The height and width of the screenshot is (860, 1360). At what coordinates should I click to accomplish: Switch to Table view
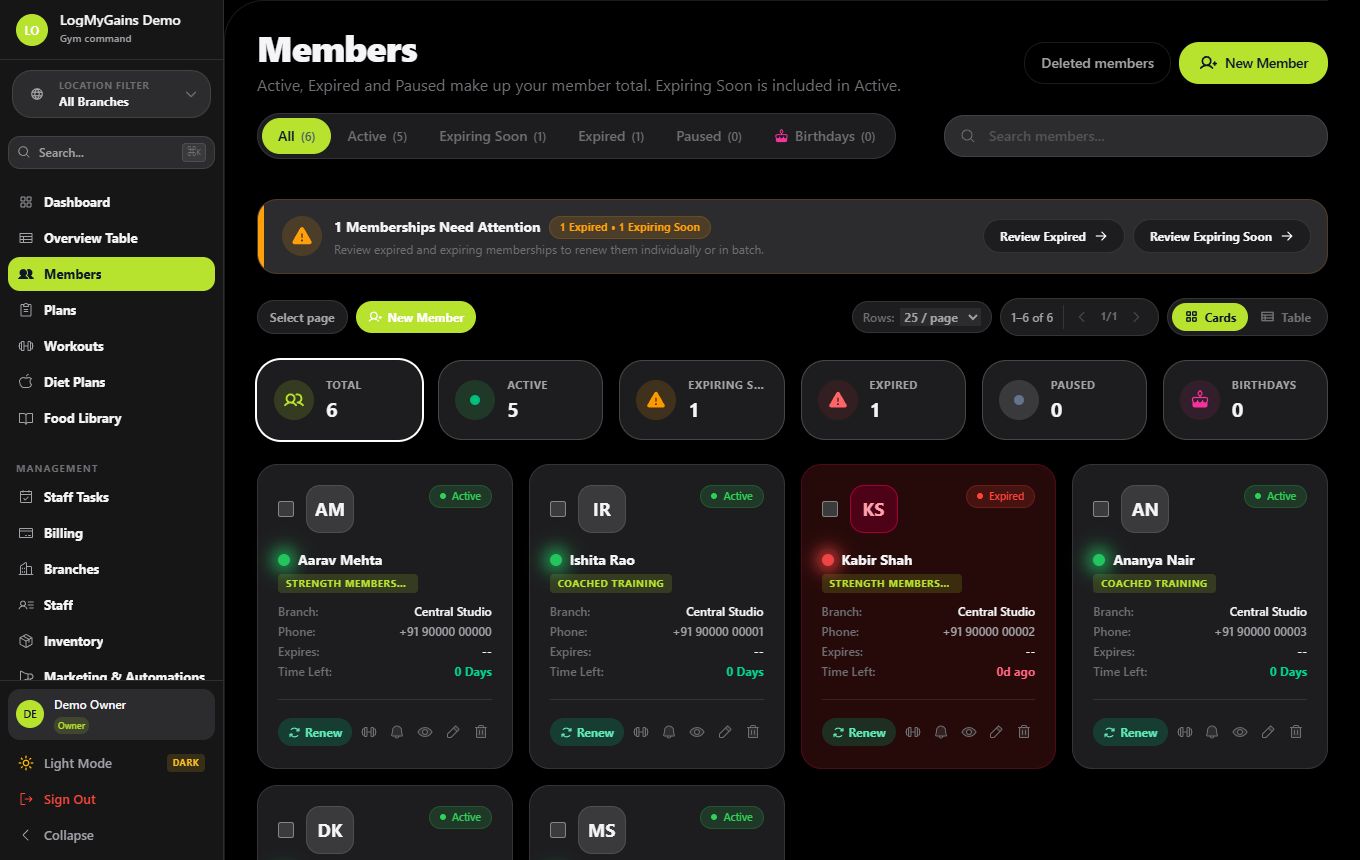pos(1286,317)
